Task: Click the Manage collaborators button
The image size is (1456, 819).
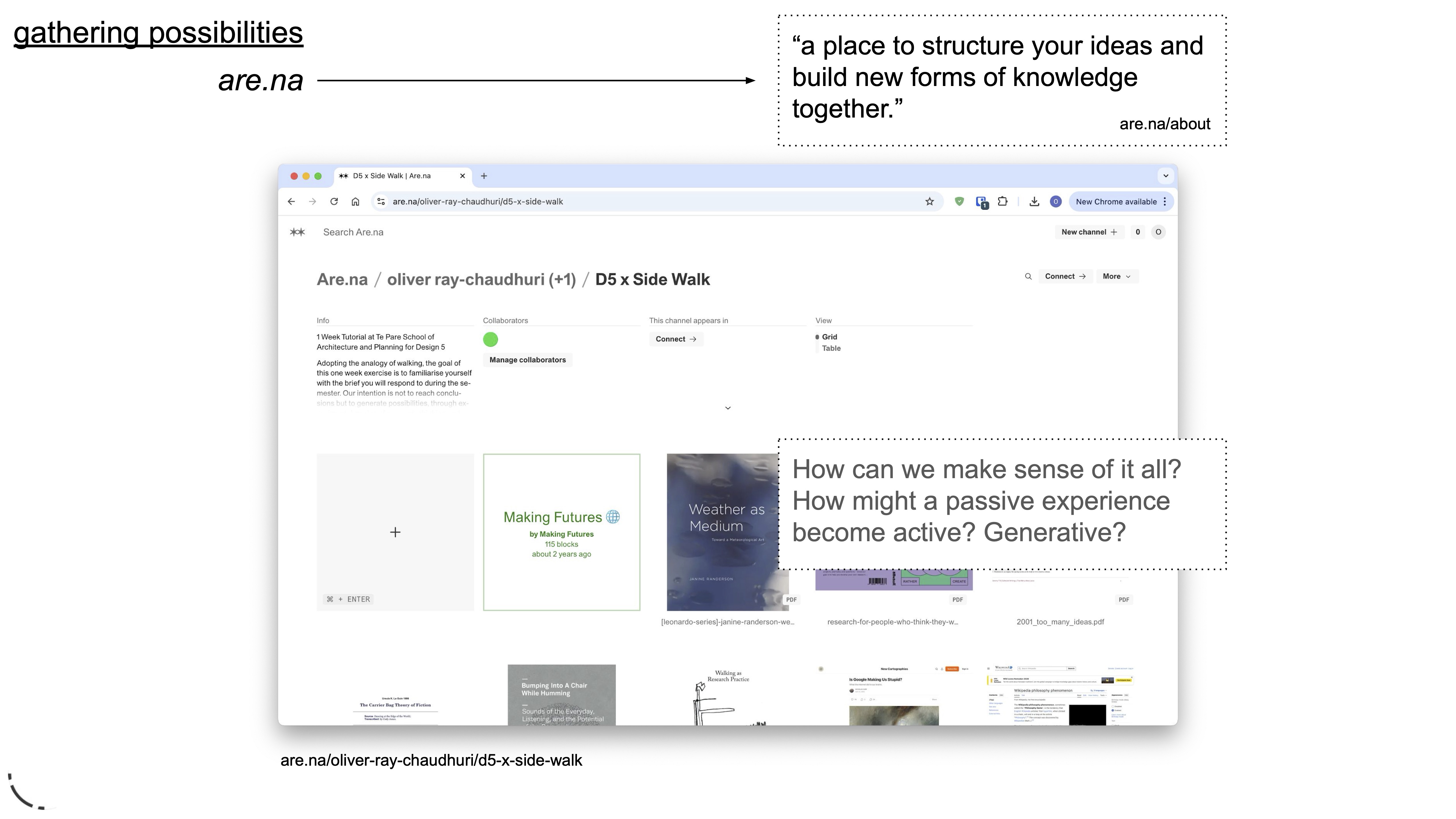Action: click(x=527, y=360)
